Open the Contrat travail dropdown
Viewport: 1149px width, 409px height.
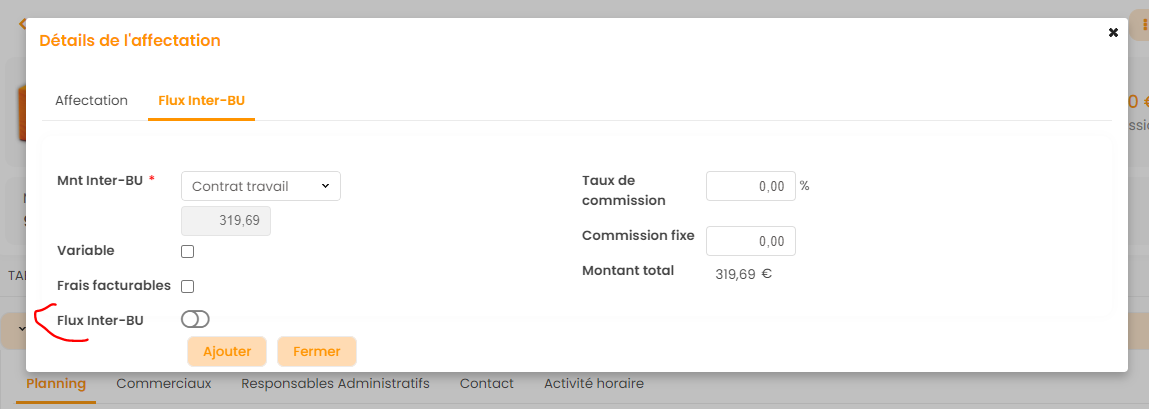(x=260, y=186)
